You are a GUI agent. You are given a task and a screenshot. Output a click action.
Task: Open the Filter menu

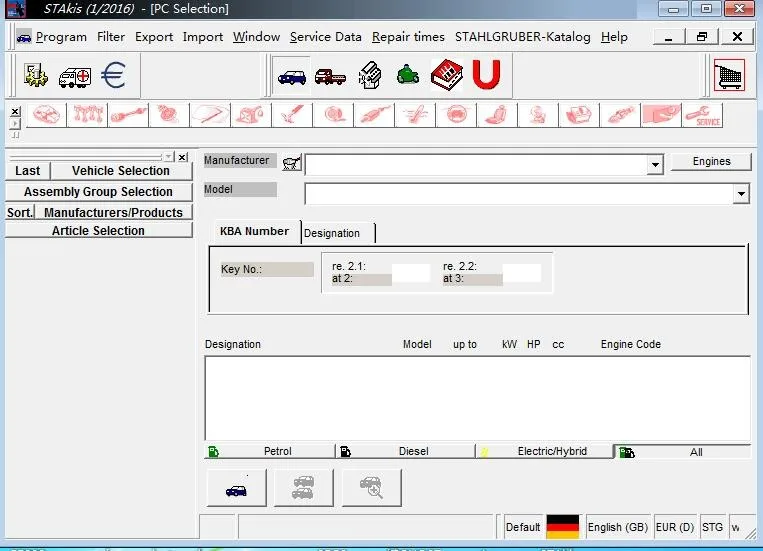pos(110,37)
